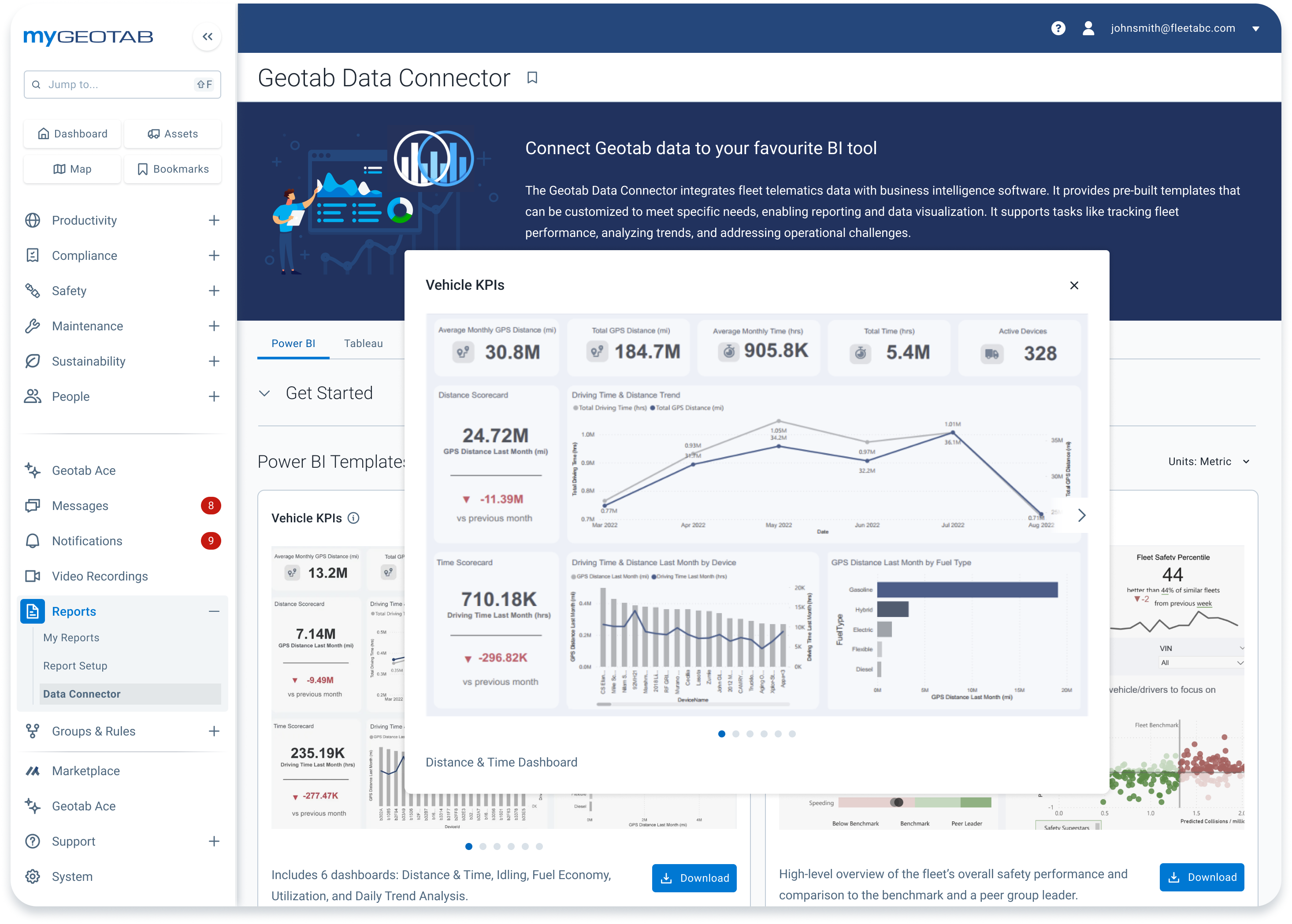The height and width of the screenshot is (924, 1292).
Task: Click the Groups & Rules icon
Action: (x=33, y=731)
